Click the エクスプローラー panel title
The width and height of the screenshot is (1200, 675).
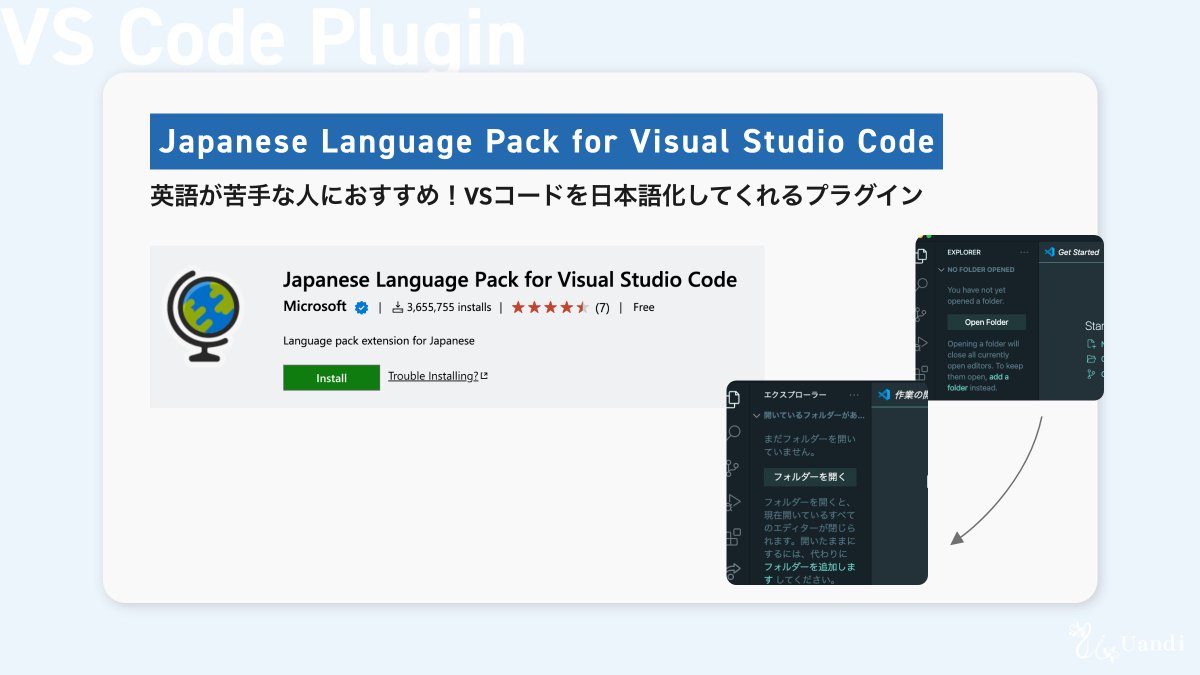click(x=794, y=395)
